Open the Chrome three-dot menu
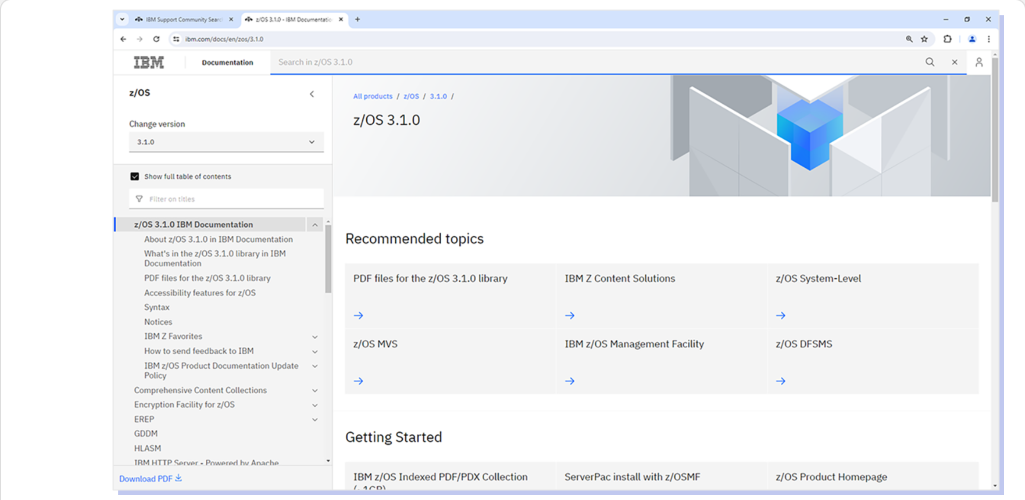1025x500 pixels. [988, 39]
